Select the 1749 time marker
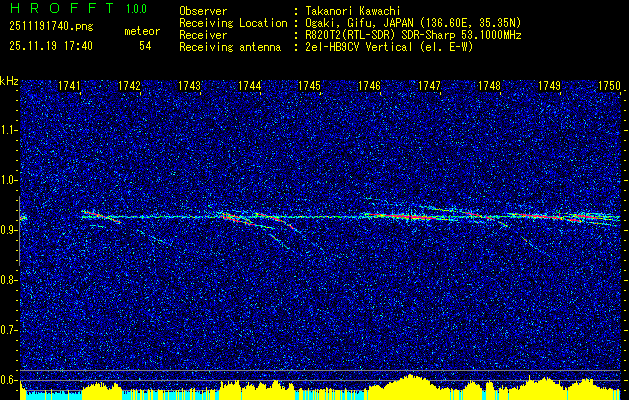This screenshot has width=629, height=400. tap(550, 86)
